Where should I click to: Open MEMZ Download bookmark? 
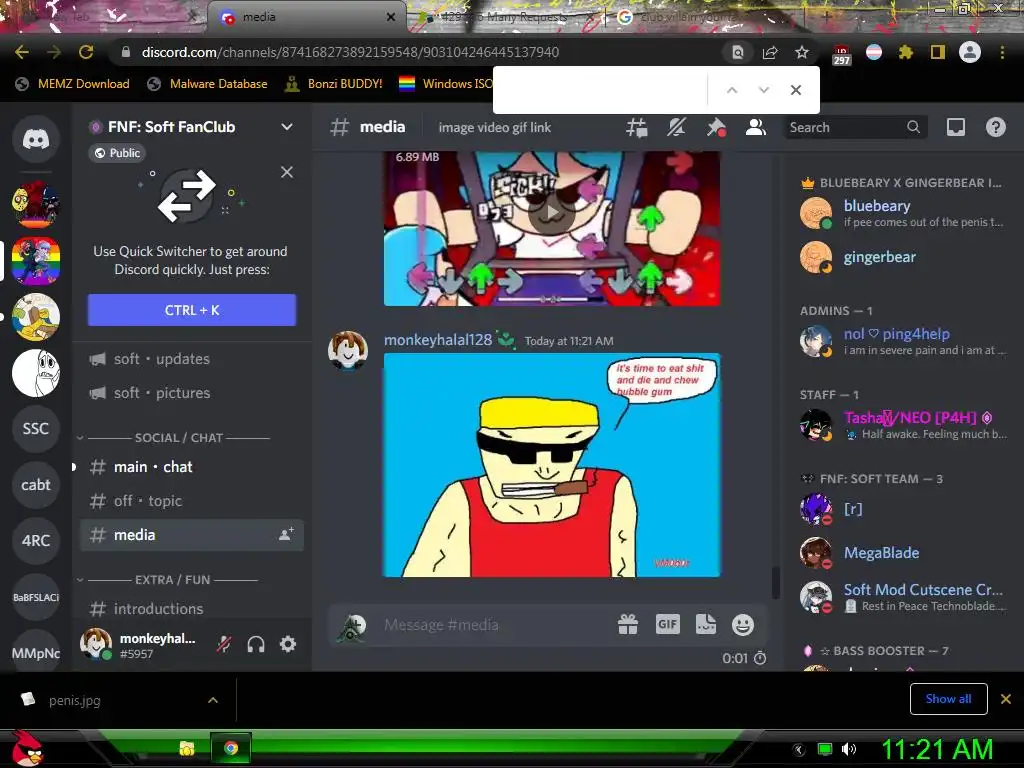point(72,84)
